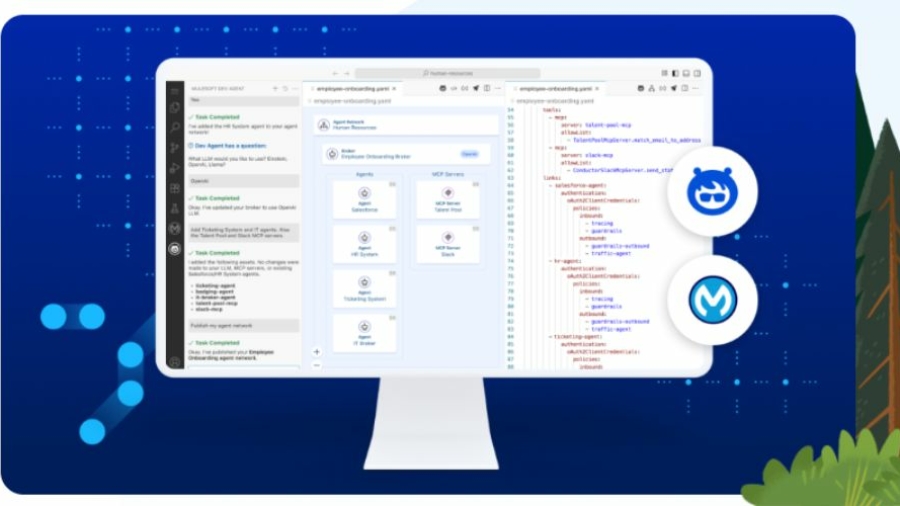Click the publish rocket icon in right editor toolbar
Image resolution: width=900 pixels, height=506 pixels.
(674, 89)
